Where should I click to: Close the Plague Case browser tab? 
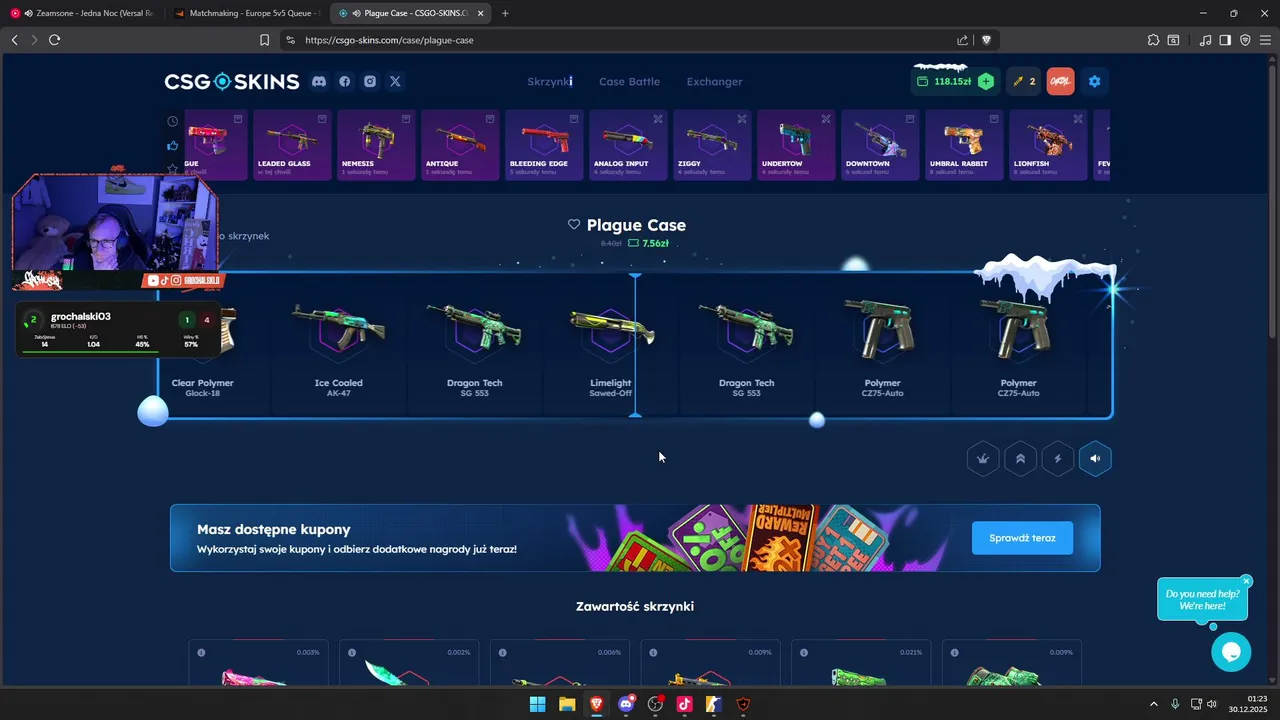(x=480, y=13)
